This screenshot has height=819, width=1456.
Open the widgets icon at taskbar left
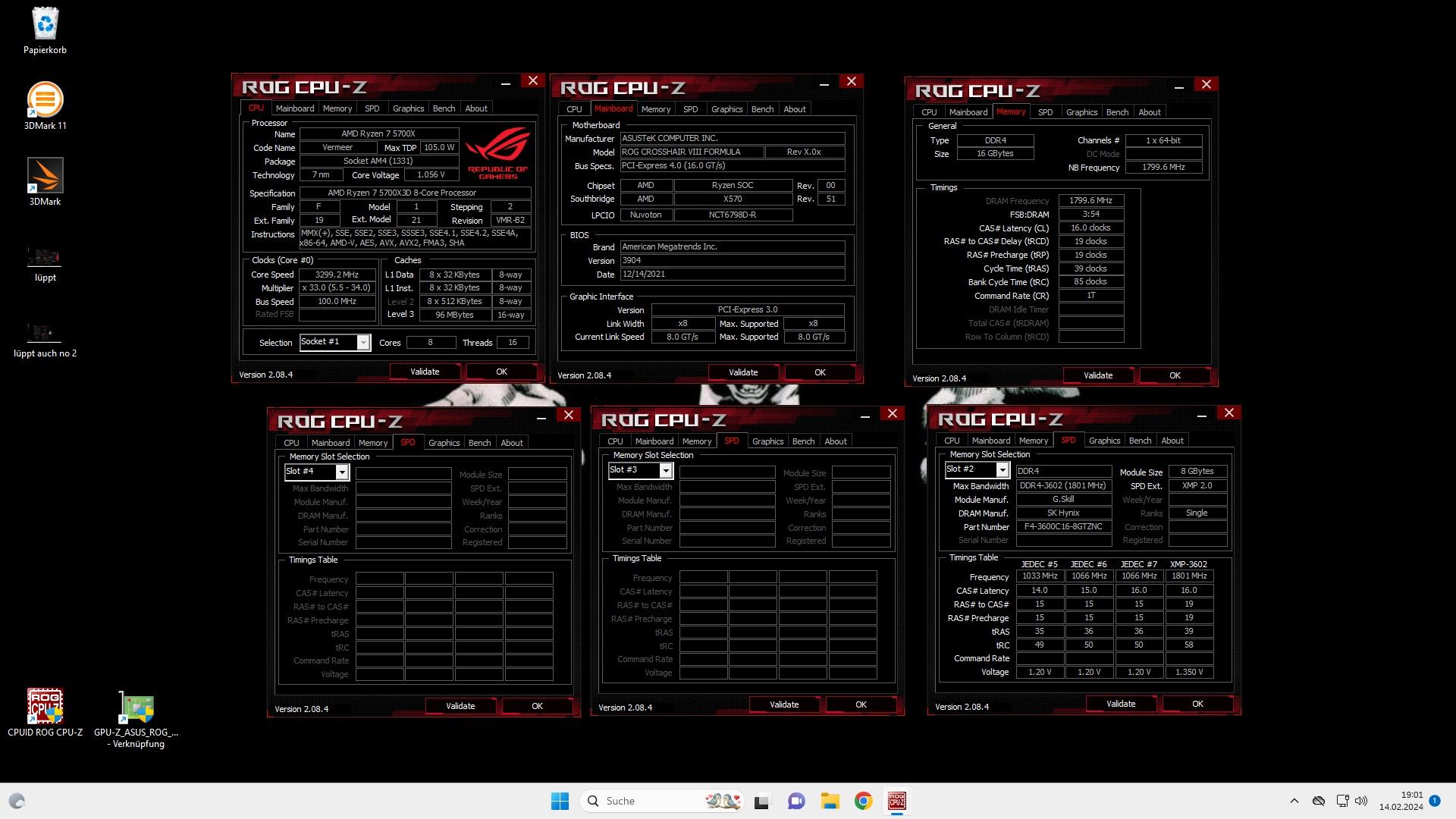(17, 801)
